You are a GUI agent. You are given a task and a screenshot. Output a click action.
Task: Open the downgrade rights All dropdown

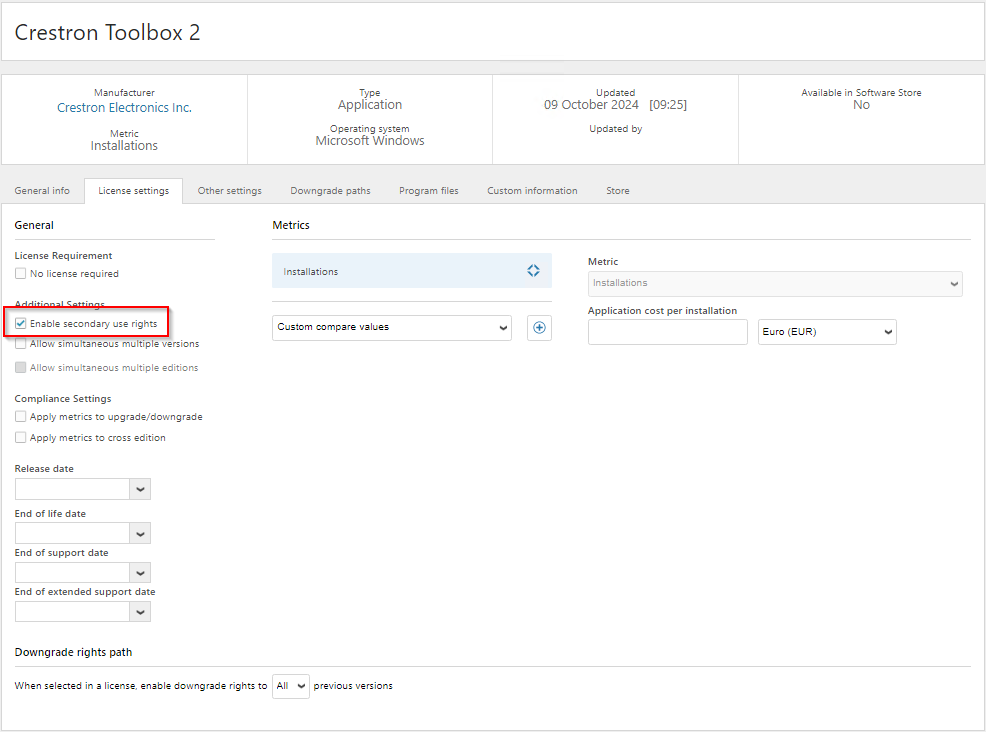click(x=291, y=686)
